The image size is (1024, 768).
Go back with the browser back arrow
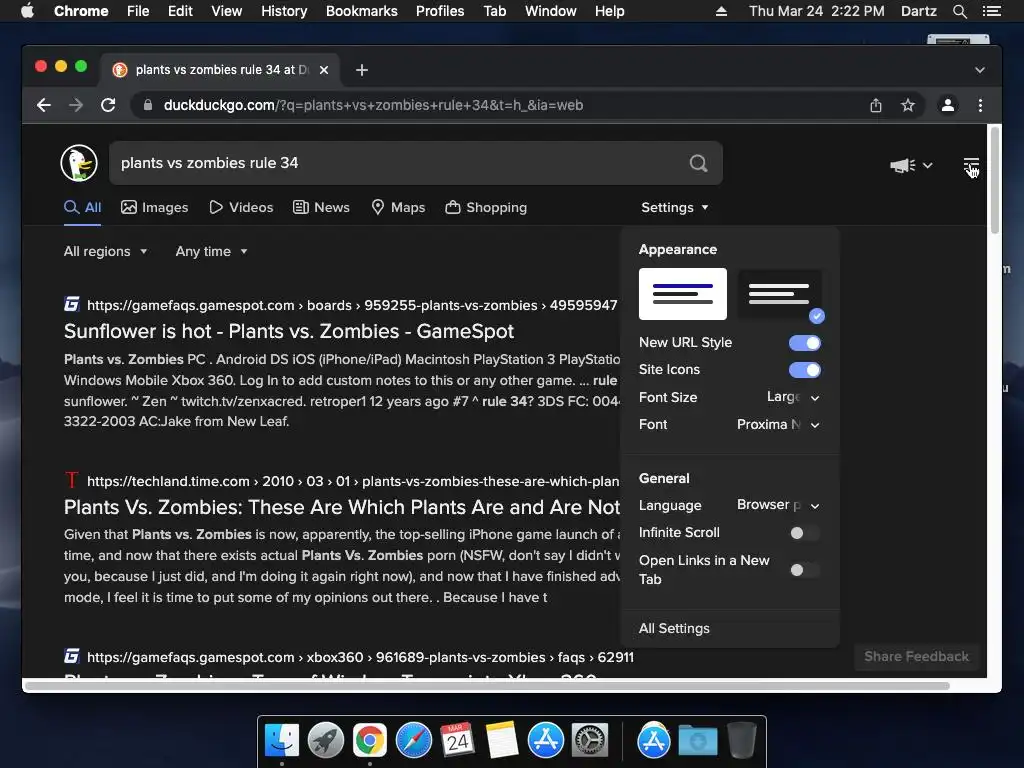44,105
